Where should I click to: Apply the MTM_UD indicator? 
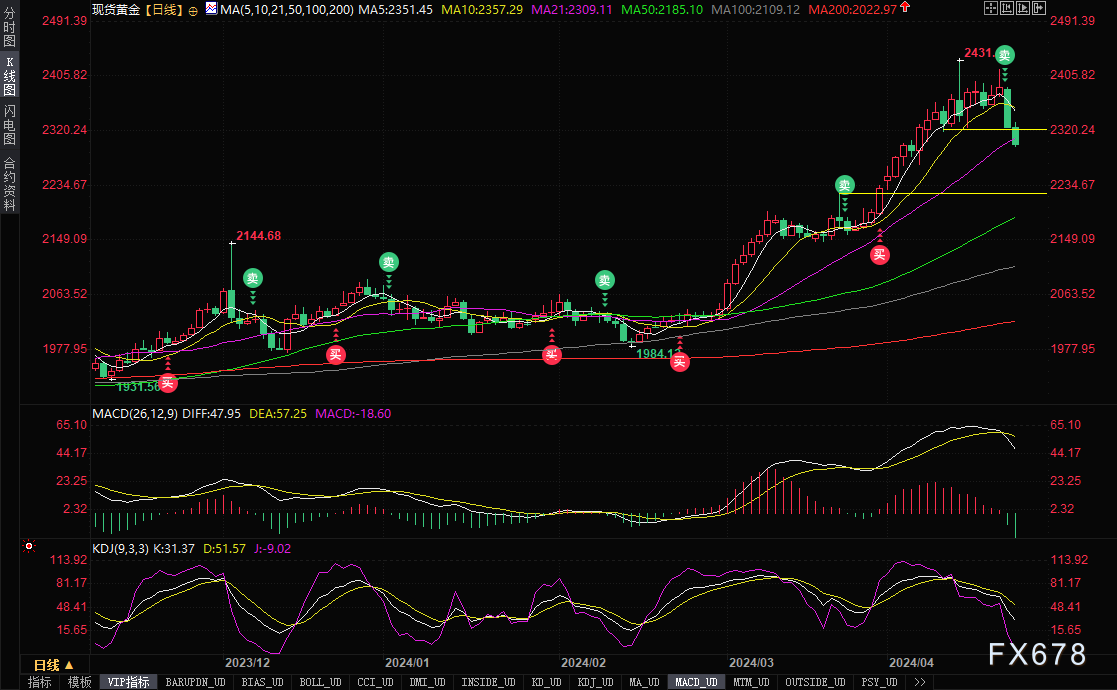[x=751, y=682]
